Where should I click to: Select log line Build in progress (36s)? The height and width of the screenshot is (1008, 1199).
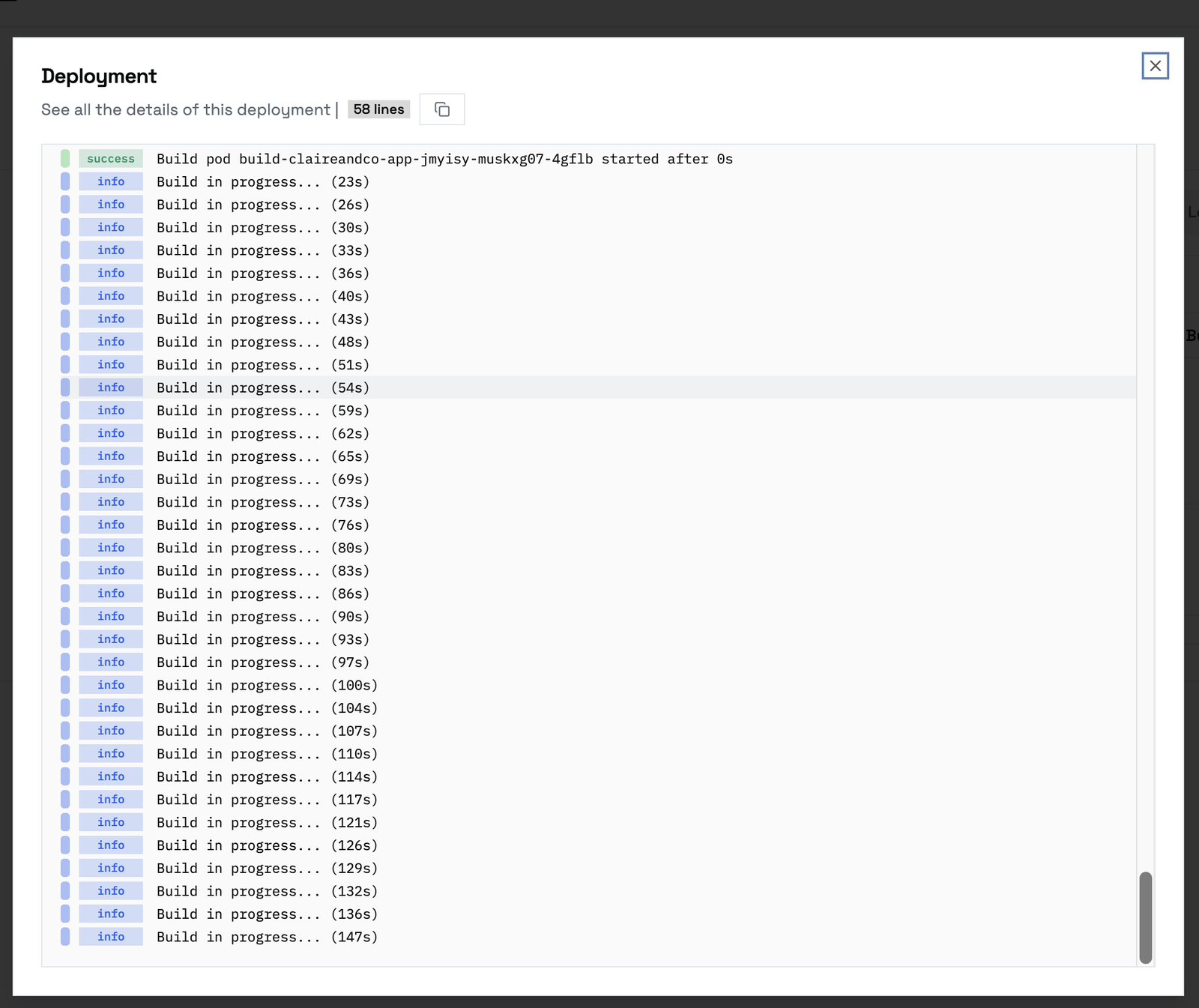tap(589, 273)
